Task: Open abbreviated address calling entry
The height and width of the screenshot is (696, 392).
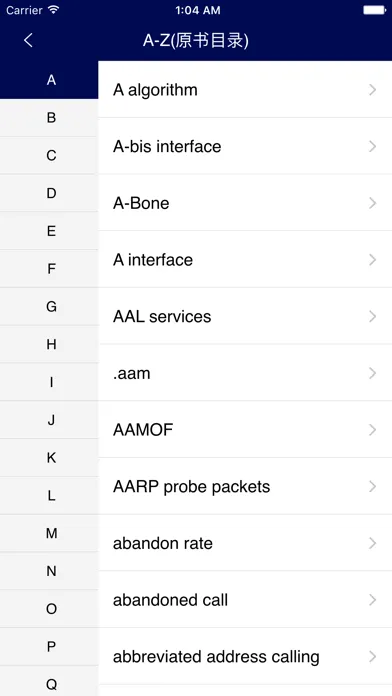Action: [245, 656]
